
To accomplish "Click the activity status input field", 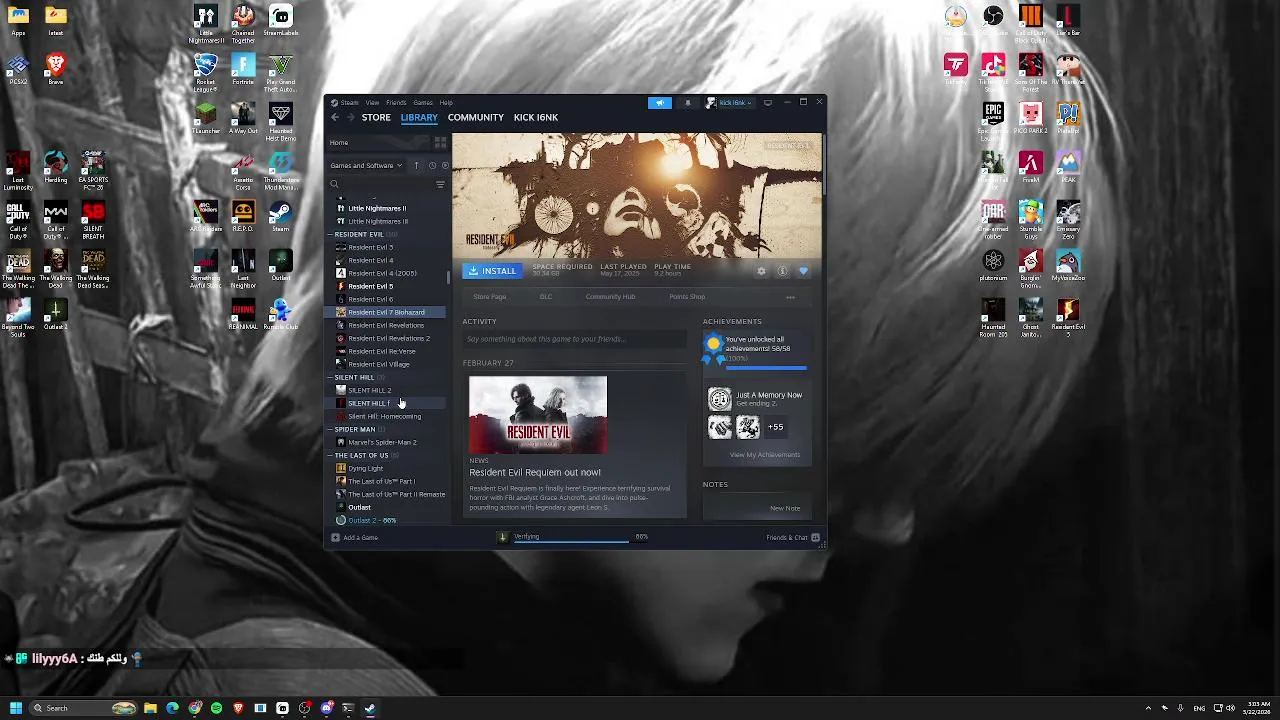I will click(574, 339).
